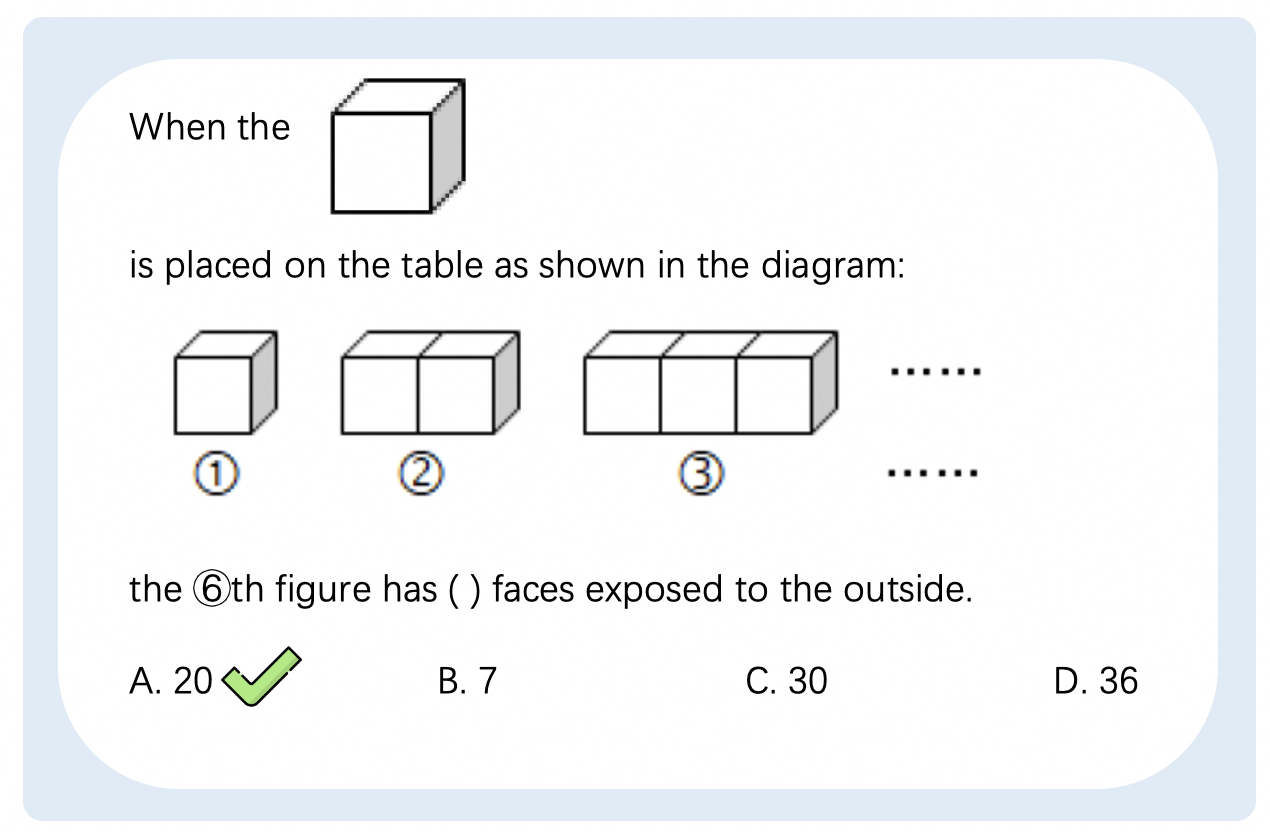The height and width of the screenshot is (832, 1270).
Task: Click the lower ellipsis dots beside the labels
Action: coord(934,472)
